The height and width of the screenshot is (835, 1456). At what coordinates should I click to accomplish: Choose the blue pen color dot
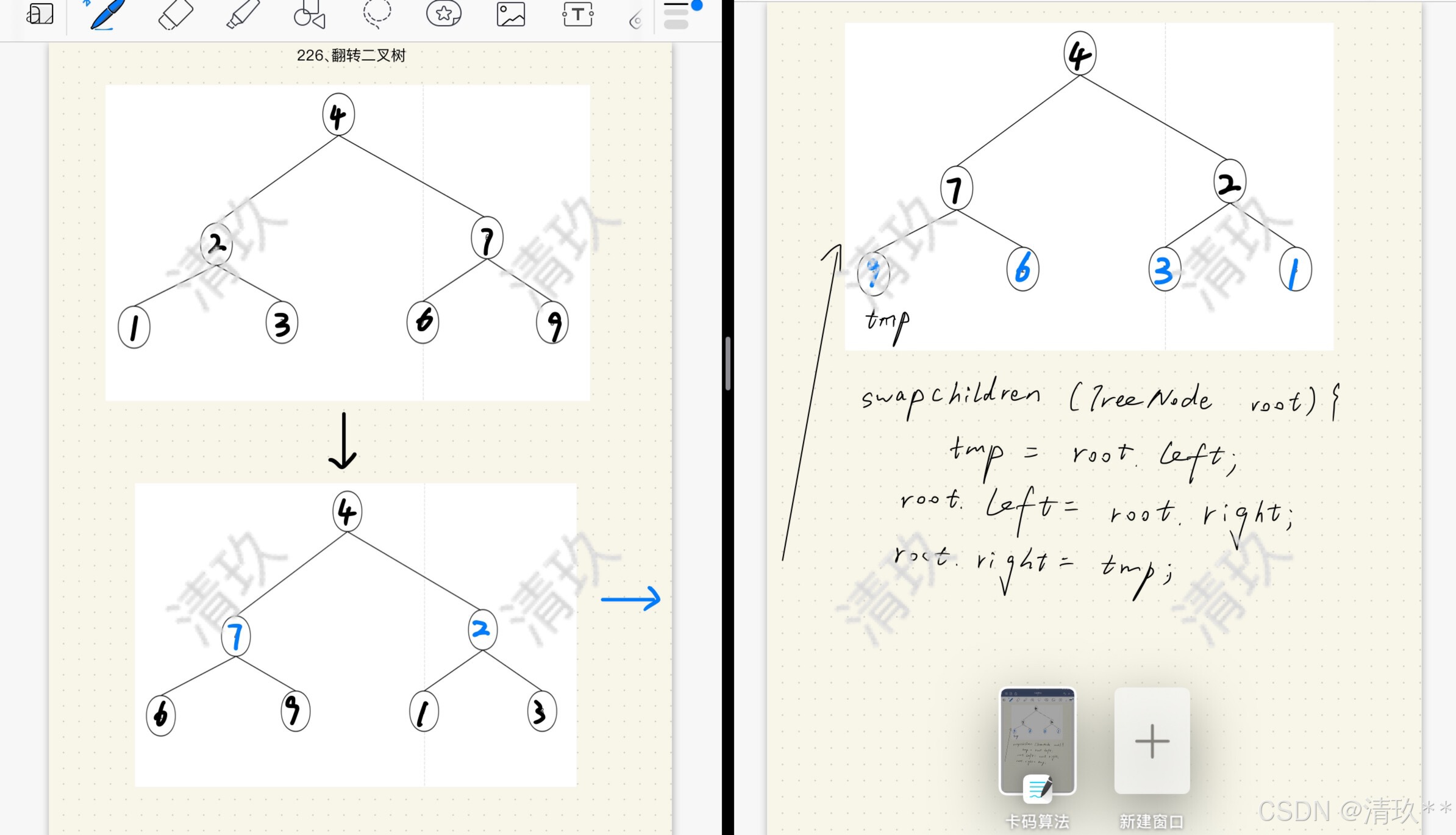click(696, 5)
